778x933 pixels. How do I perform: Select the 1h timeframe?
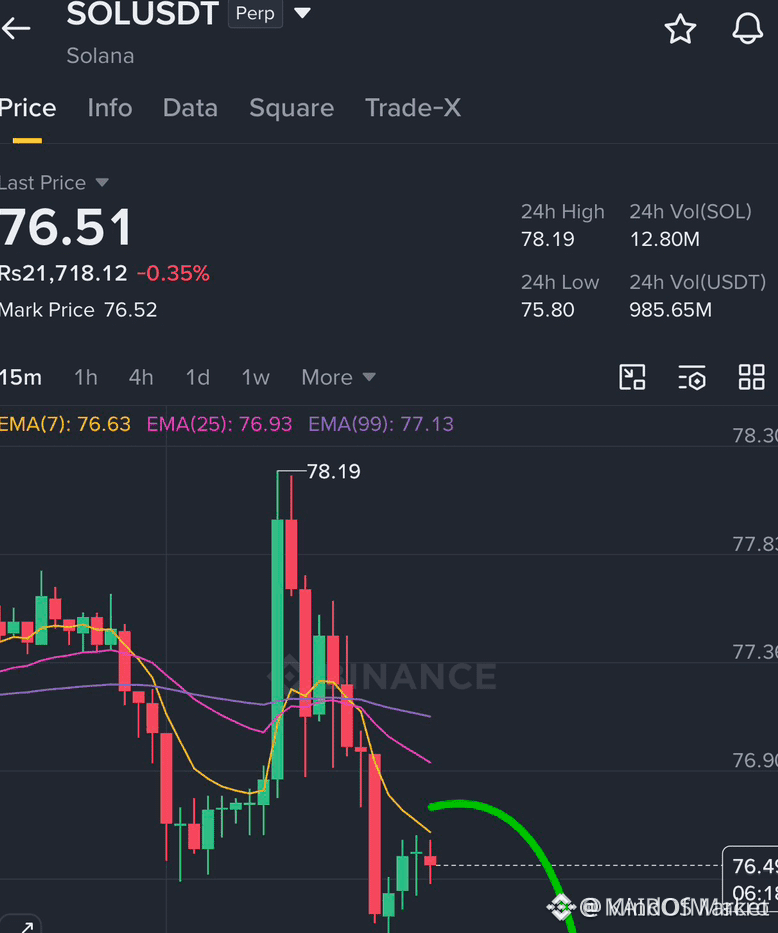click(86, 377)
